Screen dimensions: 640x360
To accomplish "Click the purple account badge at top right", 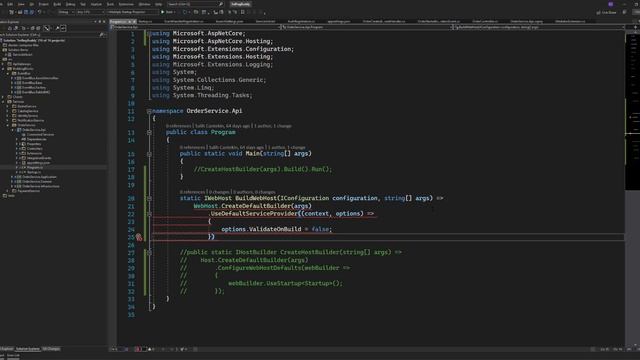I will click(611, 4).
